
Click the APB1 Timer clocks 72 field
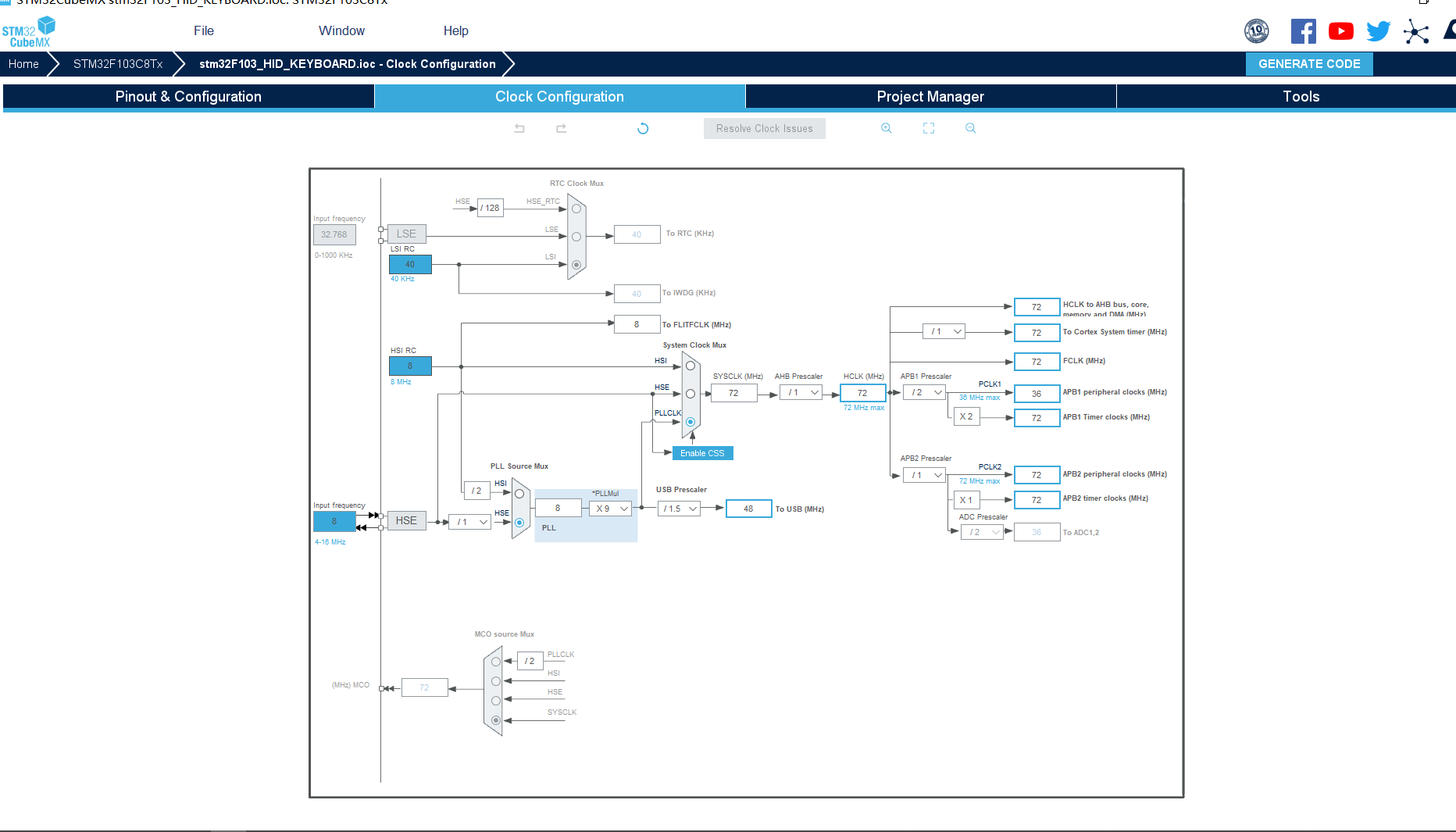pos(1037,418)
